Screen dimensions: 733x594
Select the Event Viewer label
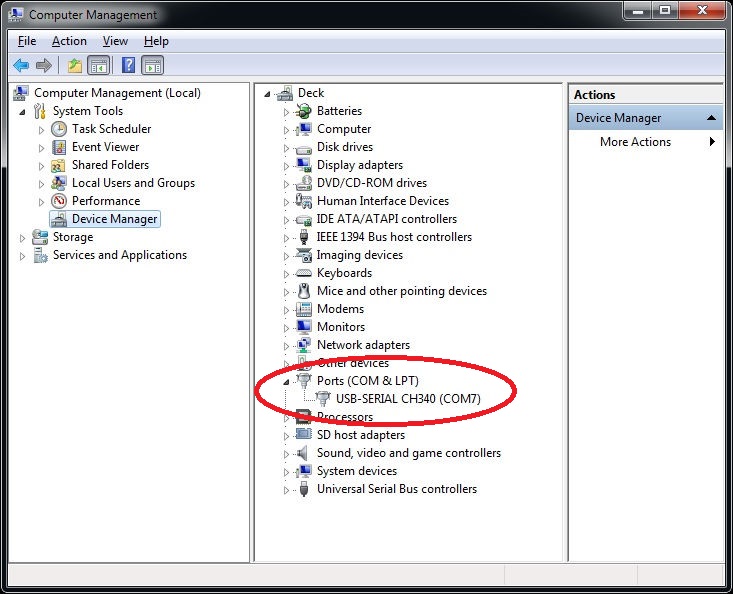(x=106, y=147)
